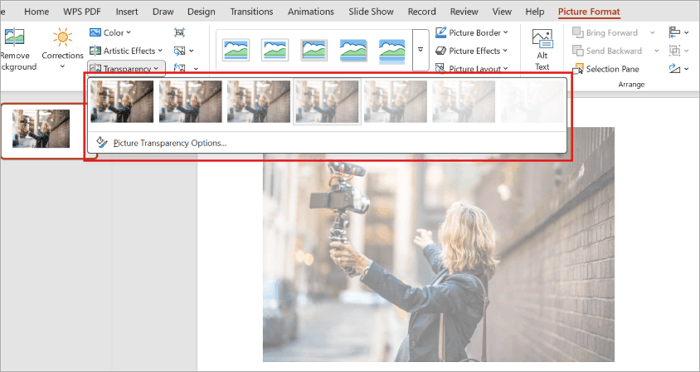Click Picture Transparency Options link

(x=170, y=143)
